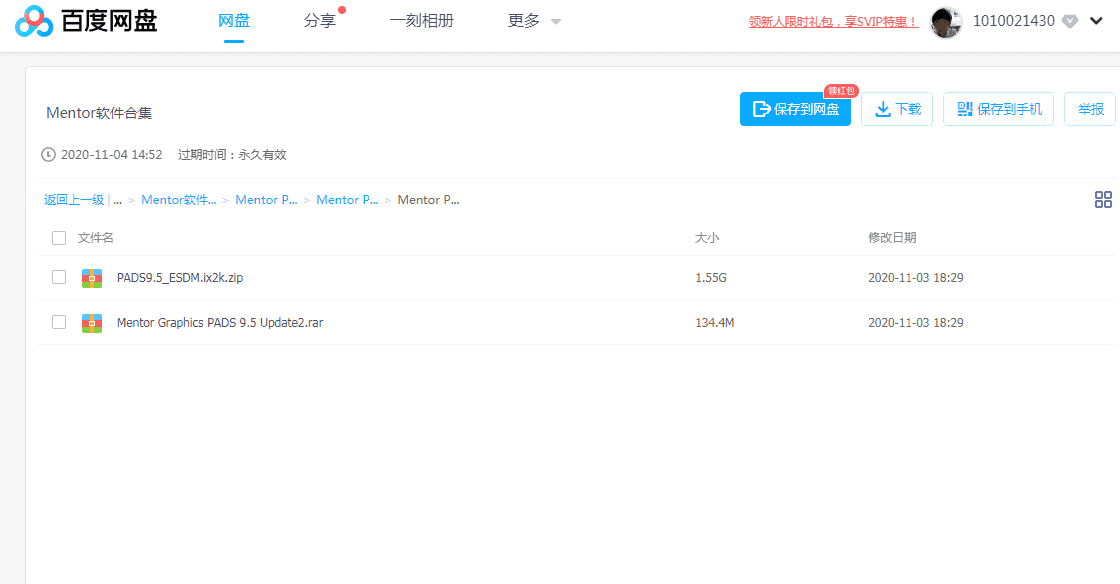Click the Baidu Netdisk logo icon
The height and width of the screenshot is (584, 1120).
coord(34,21)
